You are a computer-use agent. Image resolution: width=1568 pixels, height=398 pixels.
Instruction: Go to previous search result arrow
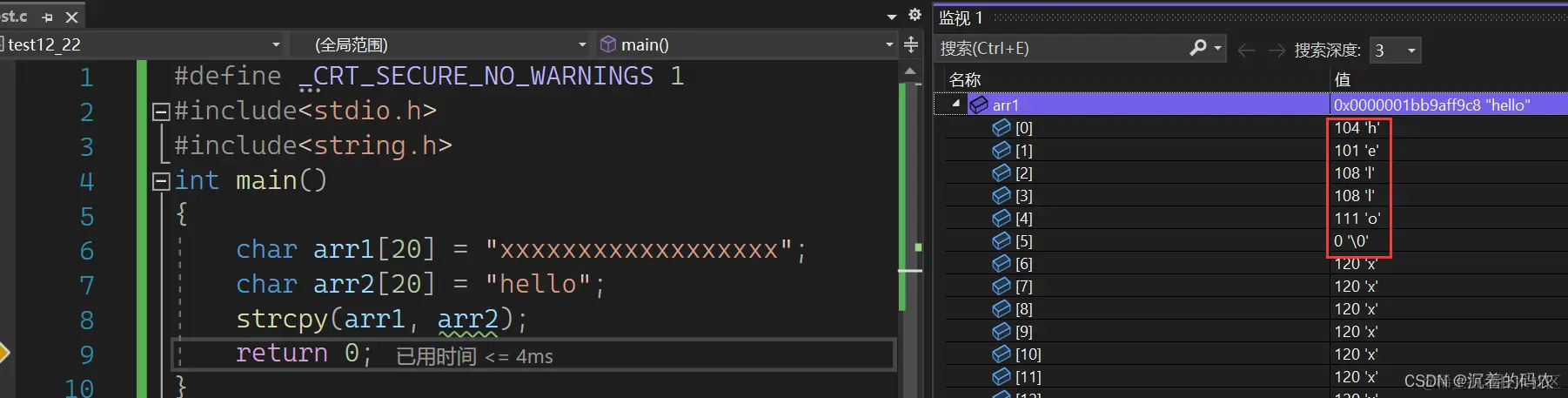(x=1246, y=51)
